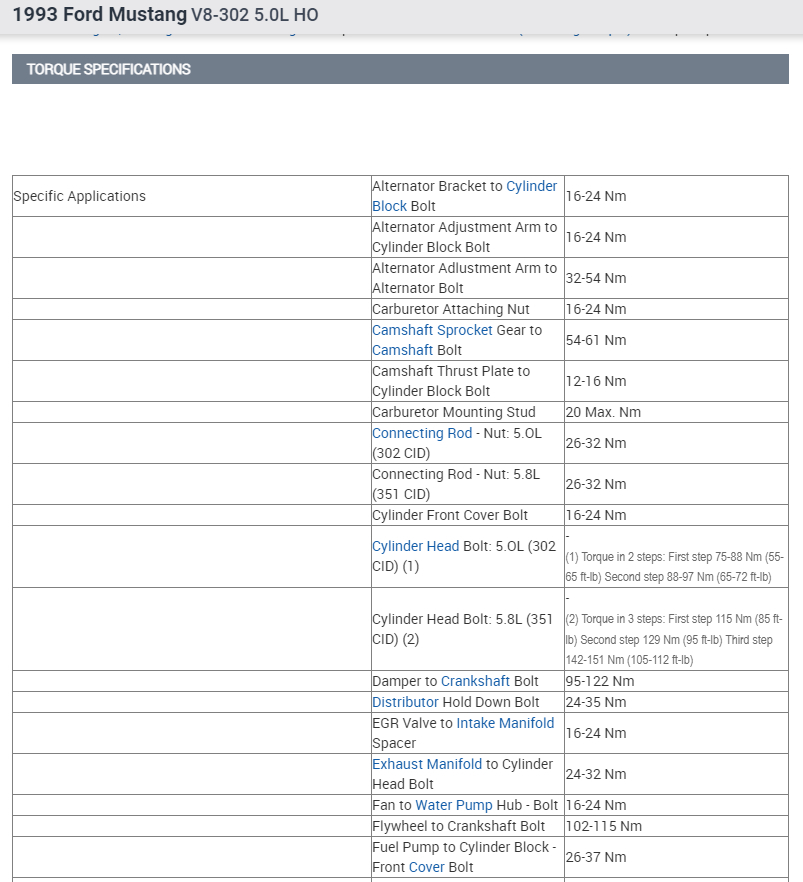Open the Camshaft link before the word Bolt
Viewport: 803px width, 882px height.
click(402, 350)
